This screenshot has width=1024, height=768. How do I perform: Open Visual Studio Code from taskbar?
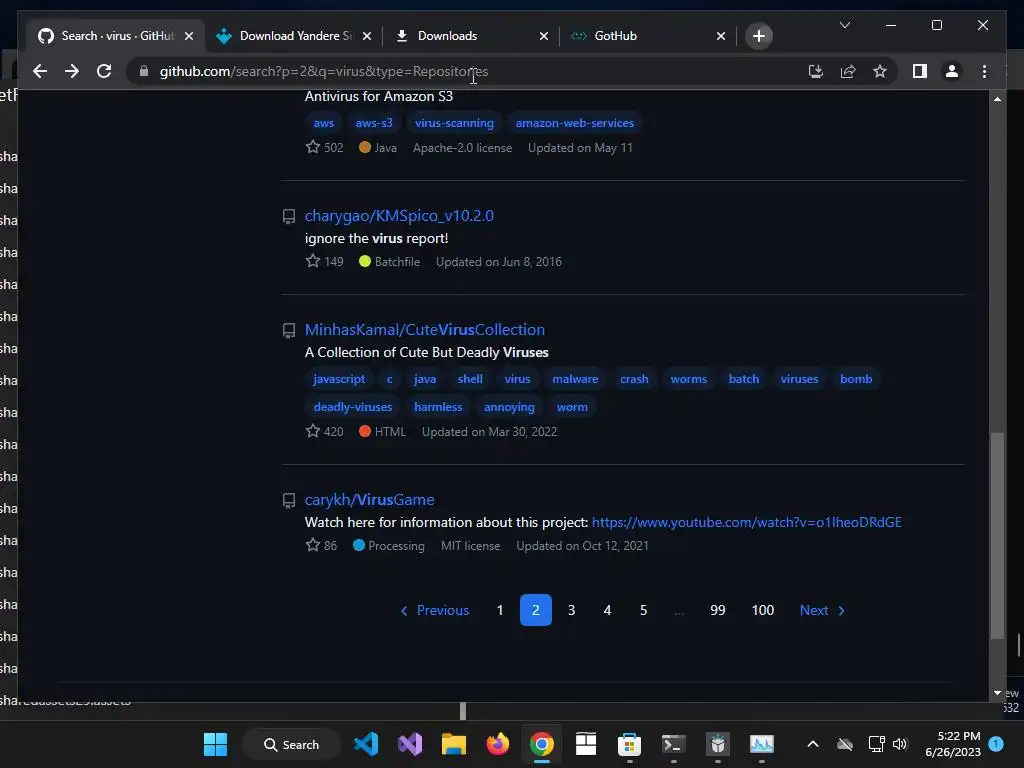366,744
